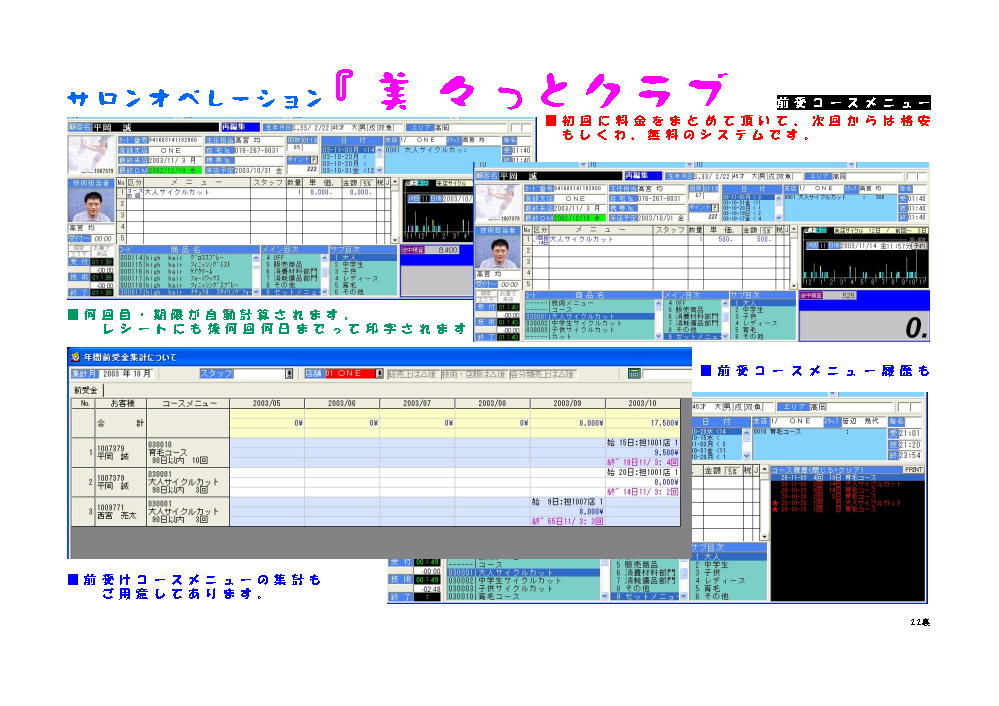Click the 2003/09 column header
Screen dimensions: 999x706
tap(567, 403)
